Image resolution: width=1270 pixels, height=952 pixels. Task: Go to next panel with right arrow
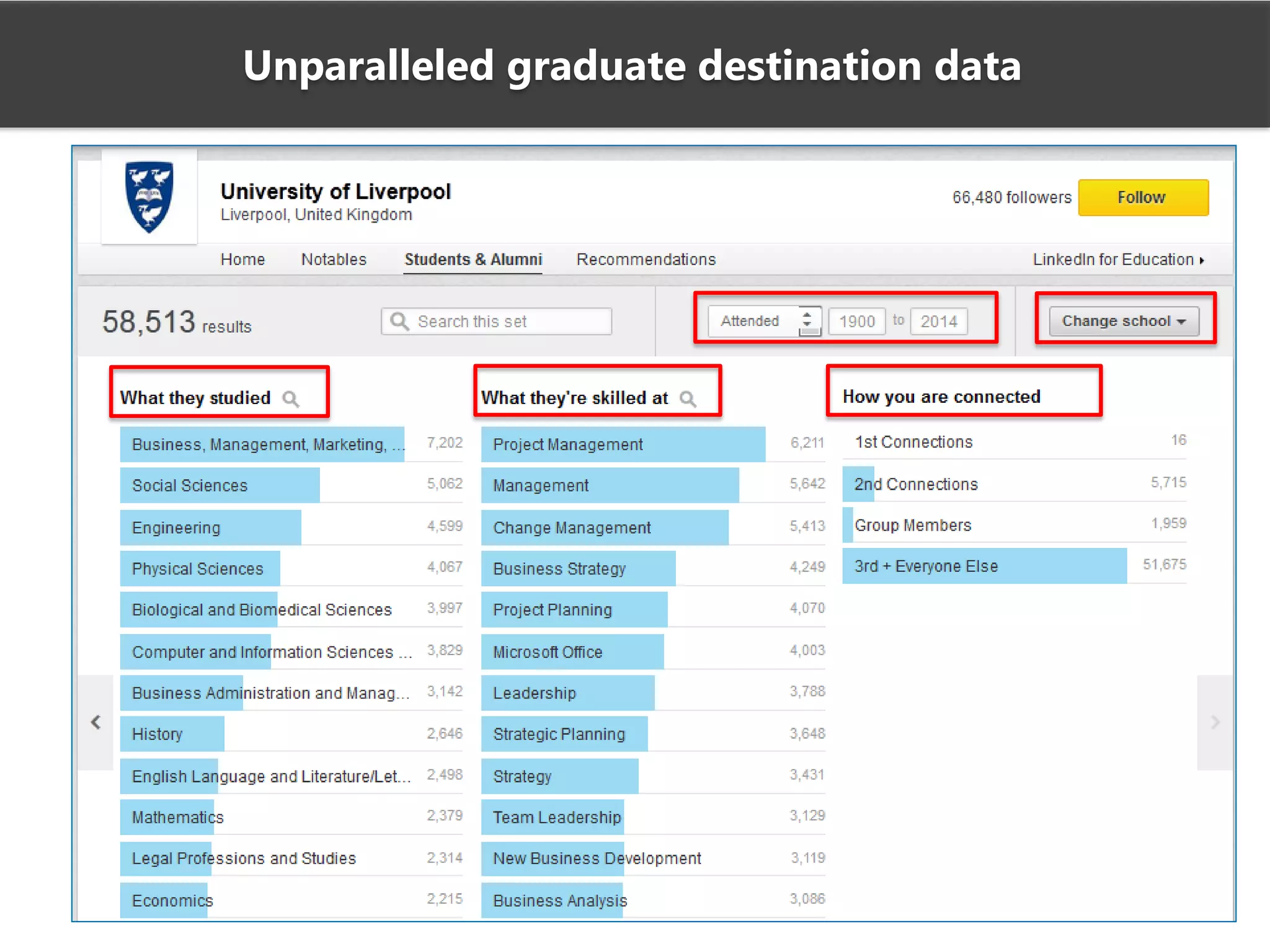[x=1215, y=722]
